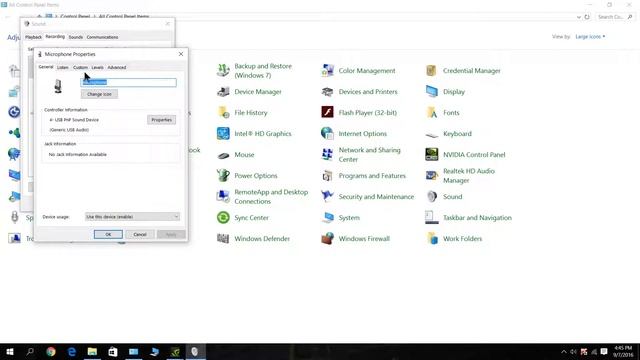Click the Search Control Panel box
The width and height of the screenshot is (640, 360).
click(x=615, y=17)
